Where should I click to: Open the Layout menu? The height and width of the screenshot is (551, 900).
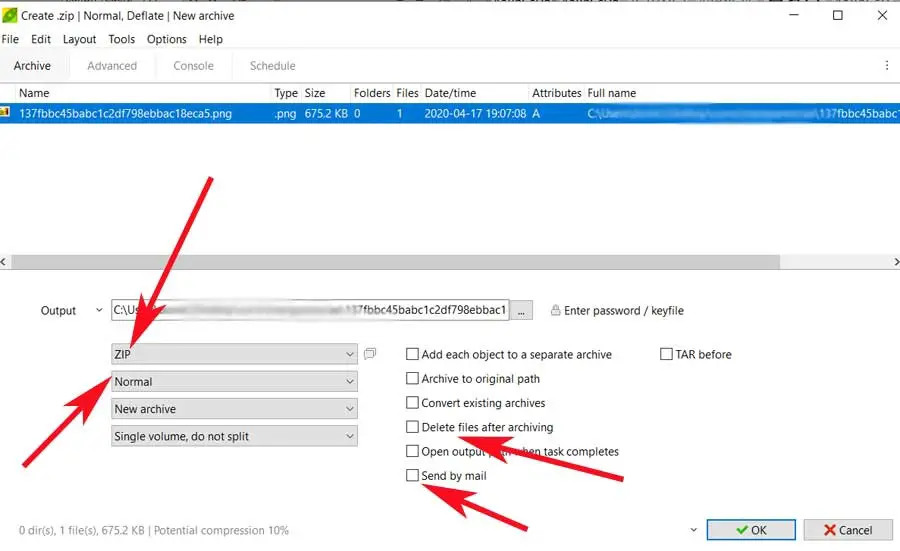(79, 39)
